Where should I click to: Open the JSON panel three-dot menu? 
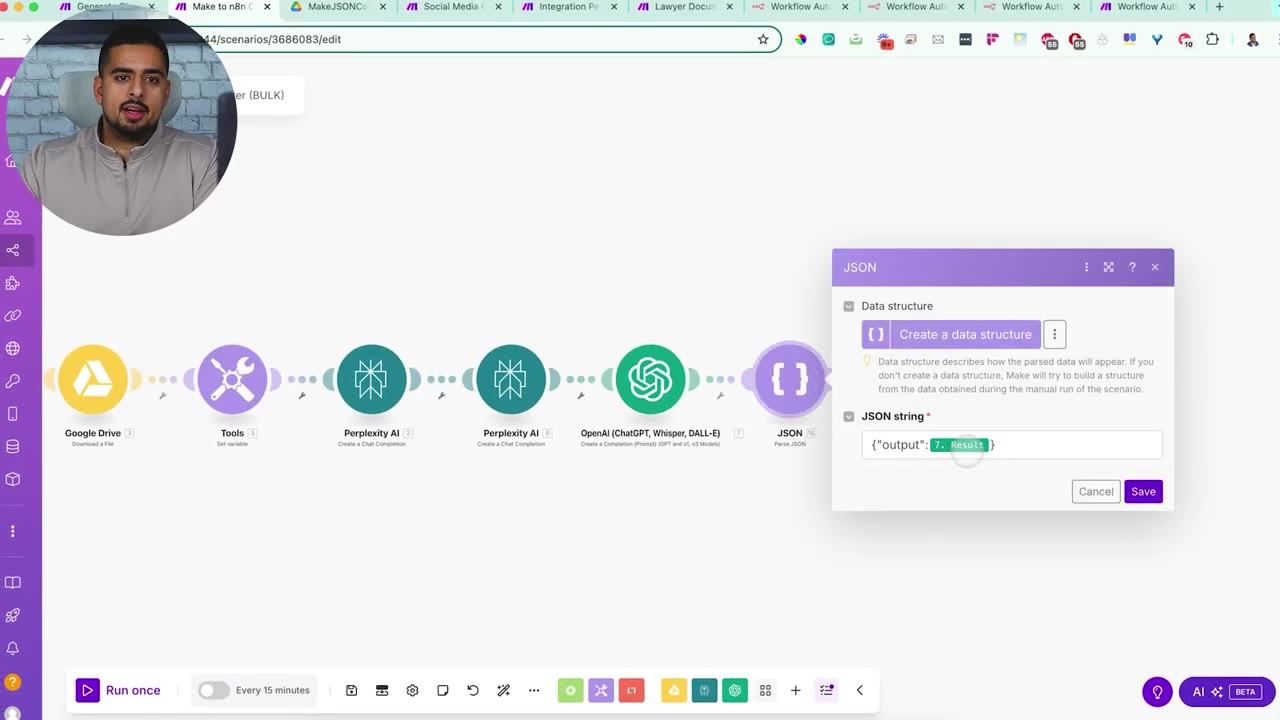click(1086, 267)
